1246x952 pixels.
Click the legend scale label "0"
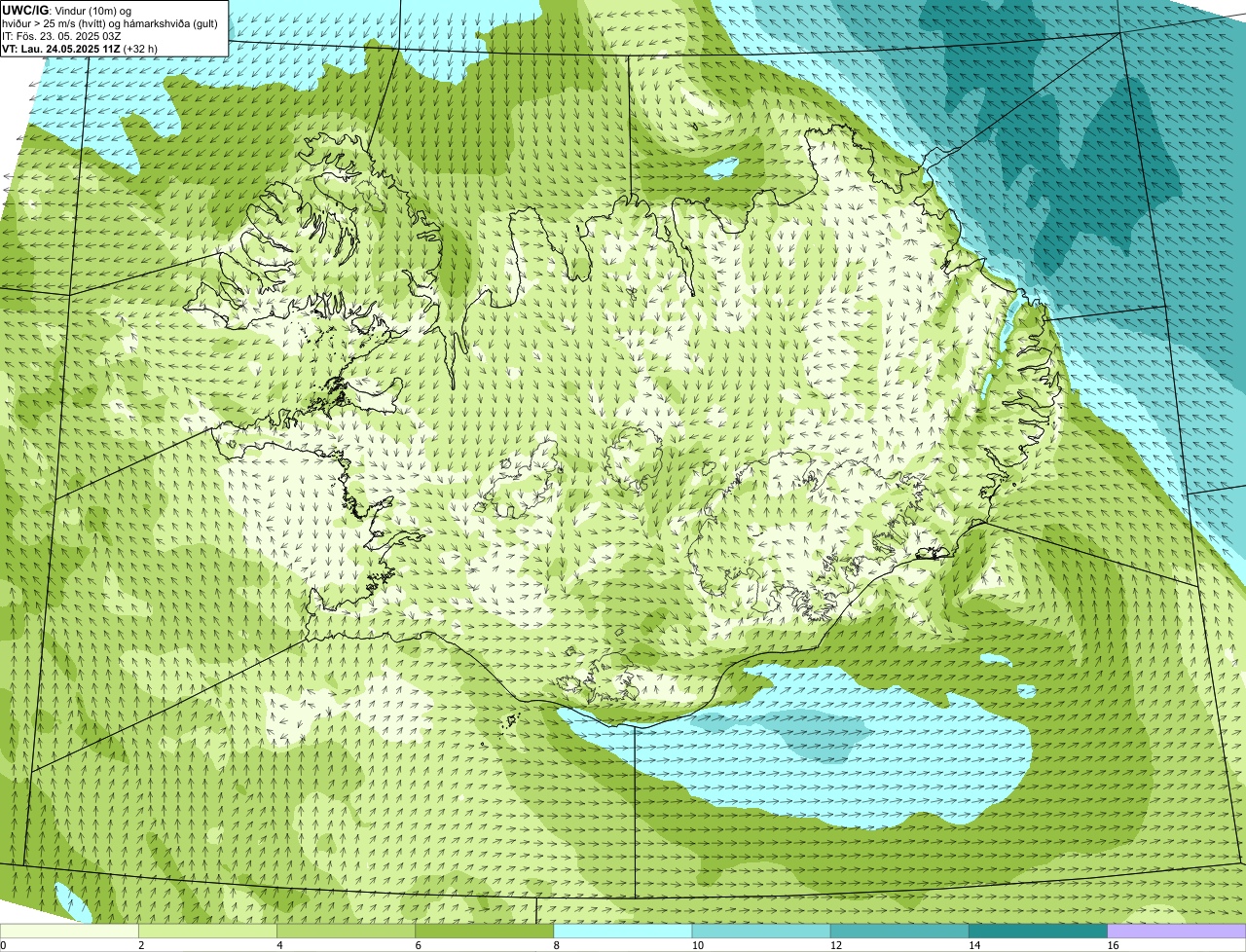[3, 945]
